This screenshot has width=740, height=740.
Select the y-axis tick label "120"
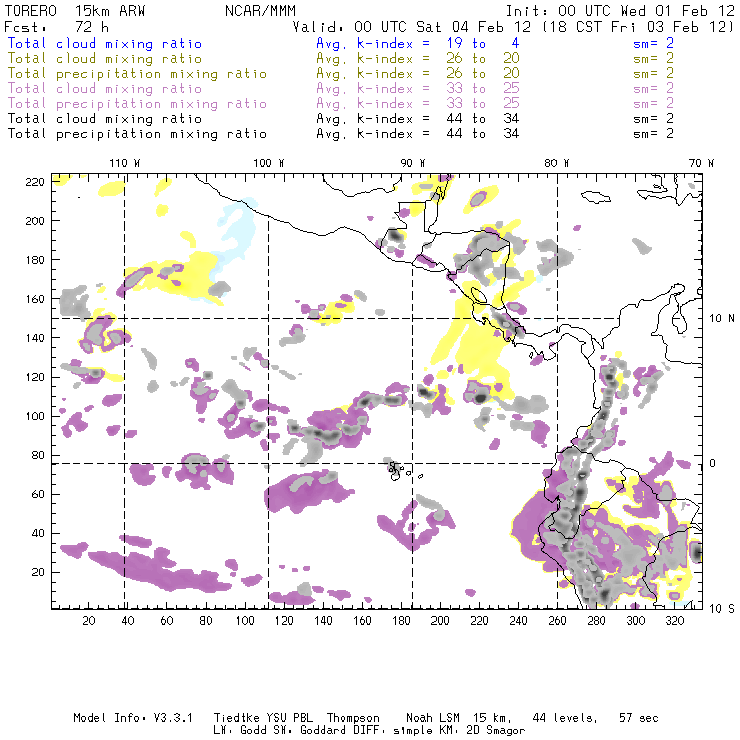coord(35,377)
